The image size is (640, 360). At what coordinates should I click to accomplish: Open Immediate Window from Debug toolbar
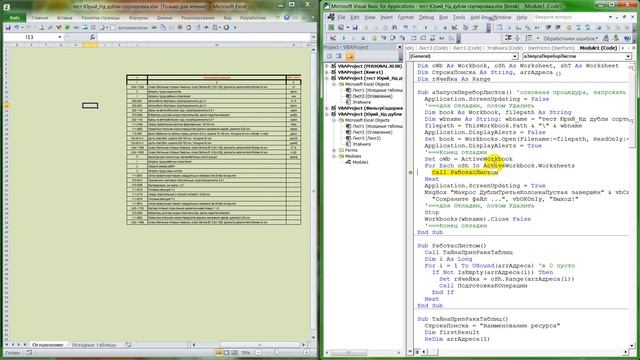pyautogui.click(x=424, y=38)
